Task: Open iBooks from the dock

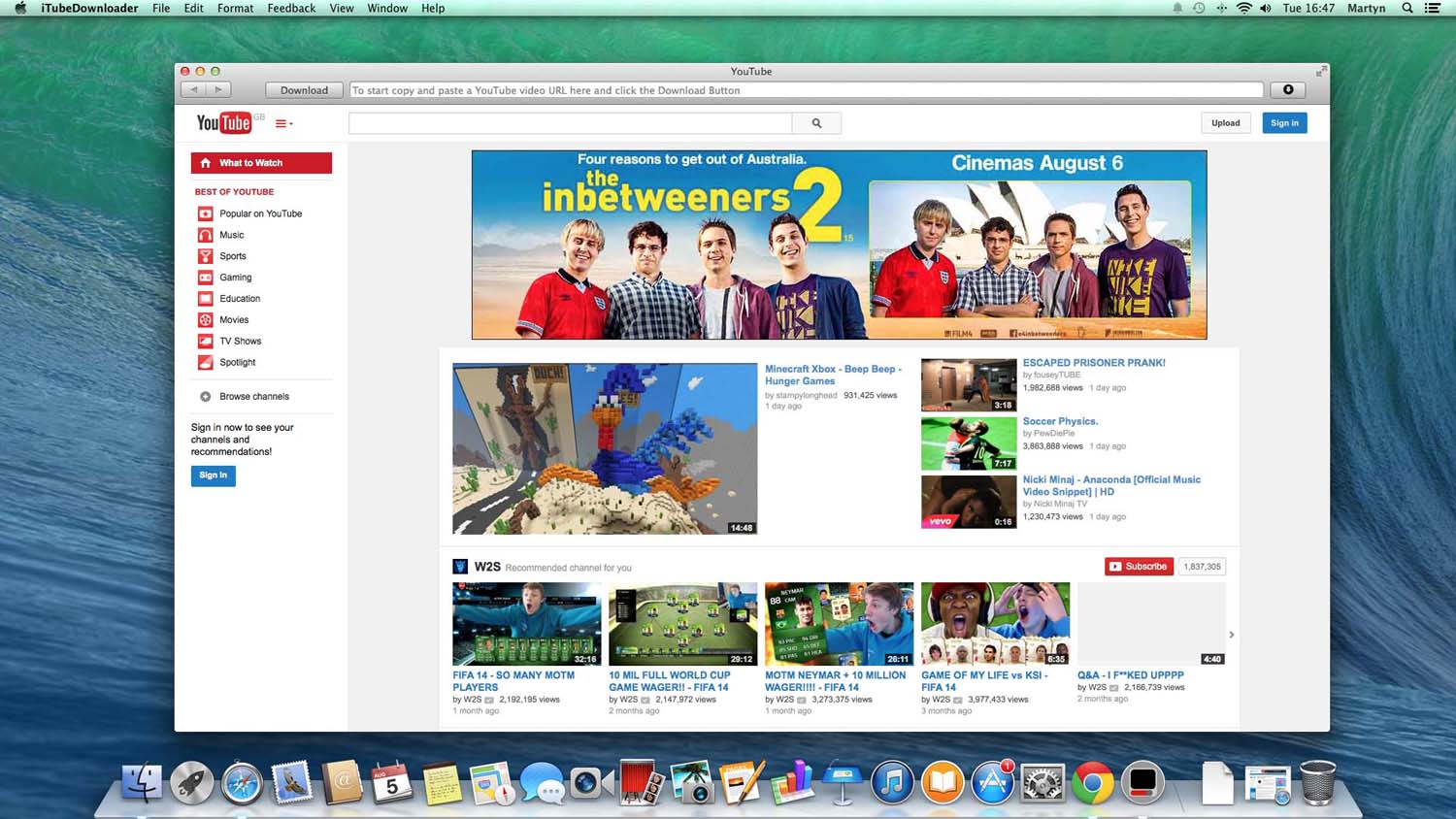Action: click(x=942, y=783)
